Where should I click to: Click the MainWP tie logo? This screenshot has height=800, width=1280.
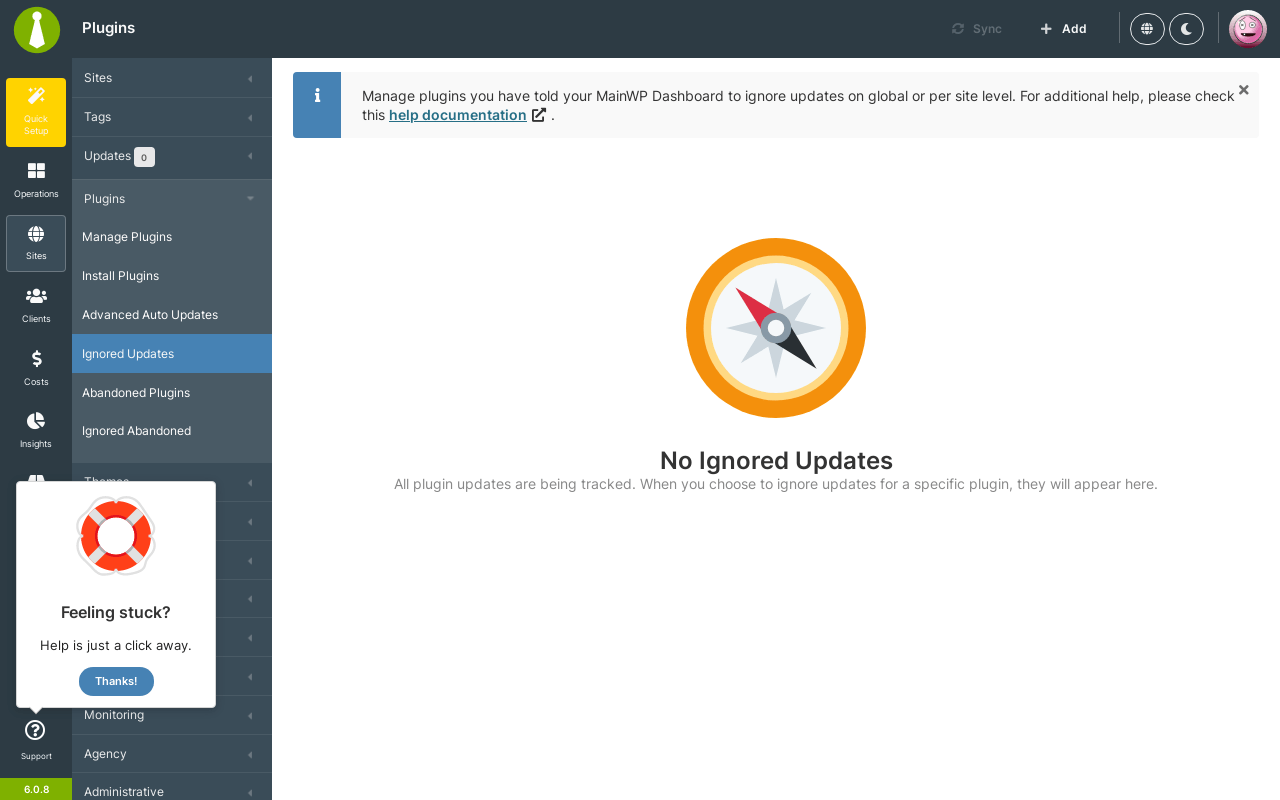37,30
